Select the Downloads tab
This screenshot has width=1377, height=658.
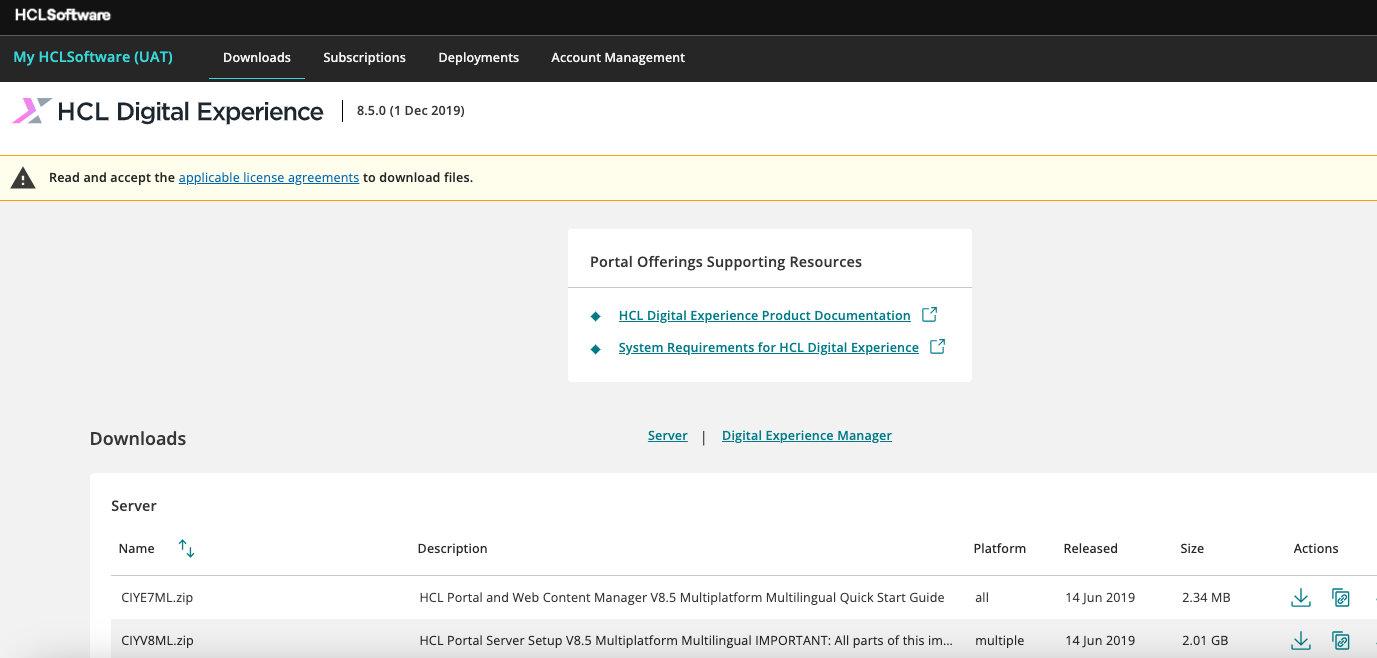click(x=256, y=58)
